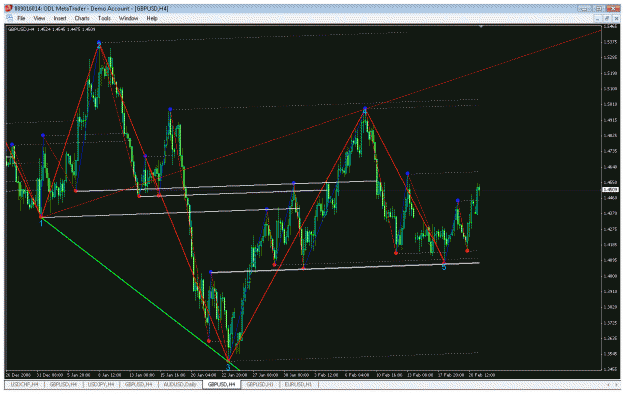Minimize the inner chart window

click(x=597, y=18)
